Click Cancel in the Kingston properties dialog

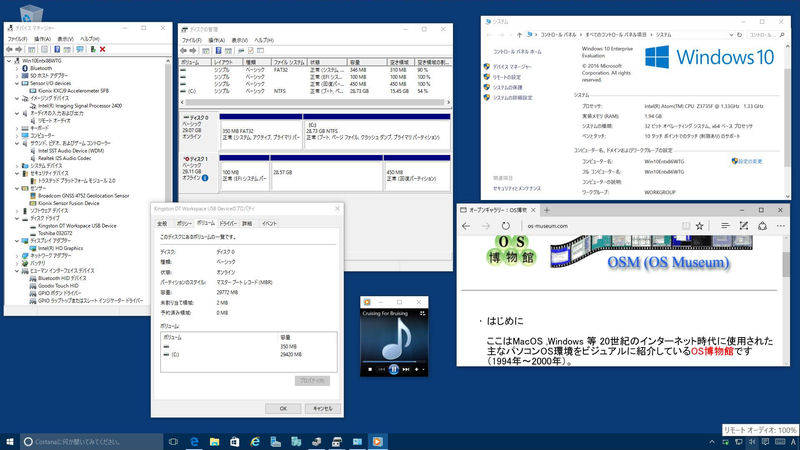point(322,408)
